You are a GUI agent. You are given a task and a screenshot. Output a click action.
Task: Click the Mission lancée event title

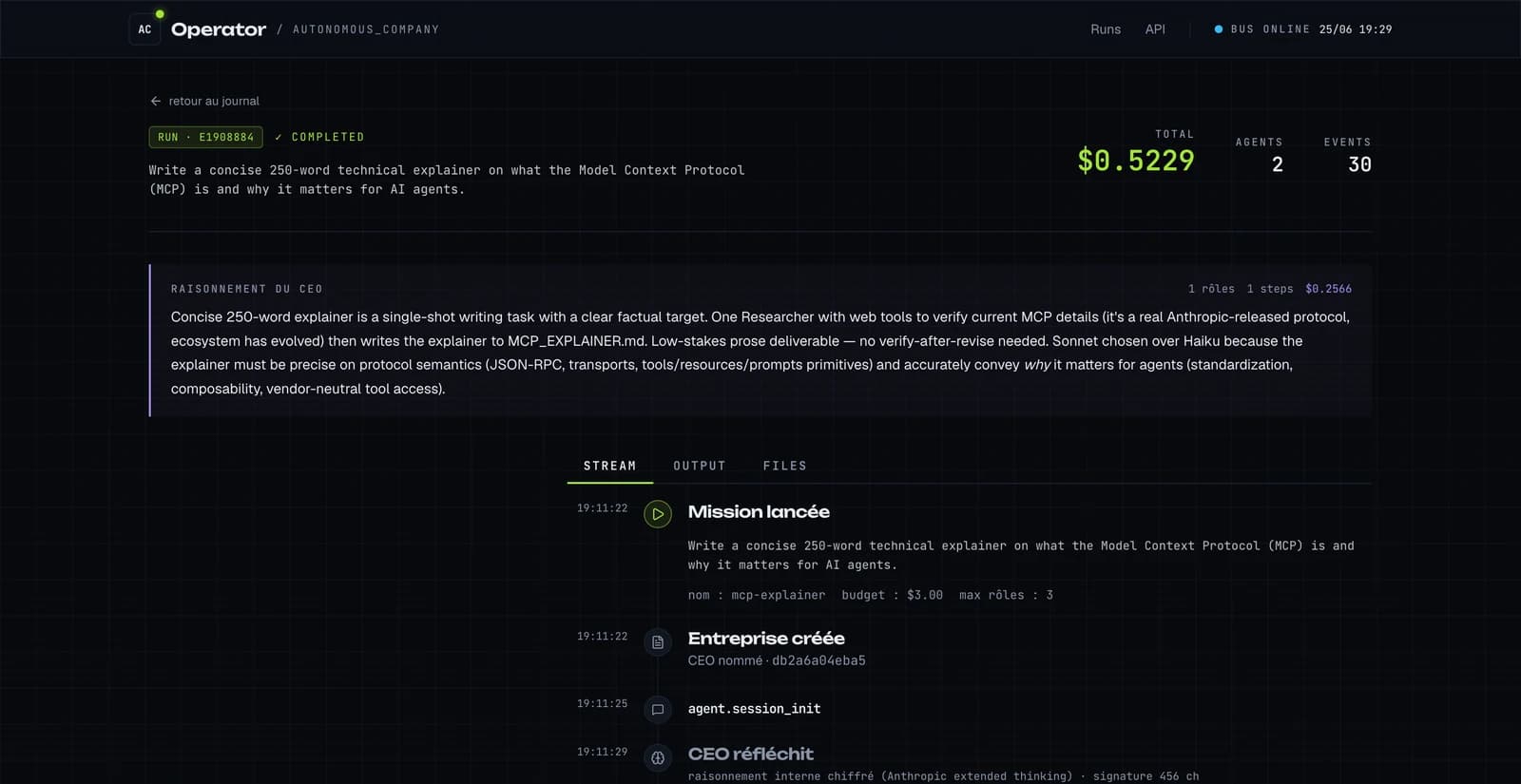point(759,512)
